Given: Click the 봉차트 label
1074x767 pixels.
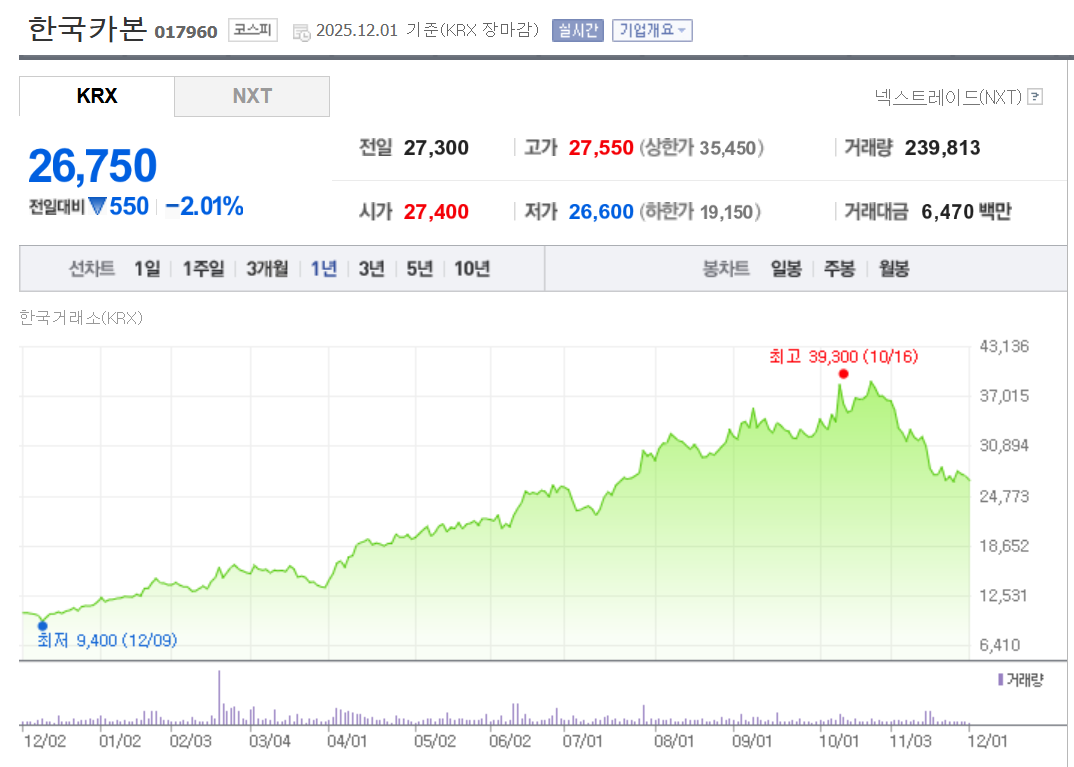Looking at the screenshot, I should click(x=726, y=268).
